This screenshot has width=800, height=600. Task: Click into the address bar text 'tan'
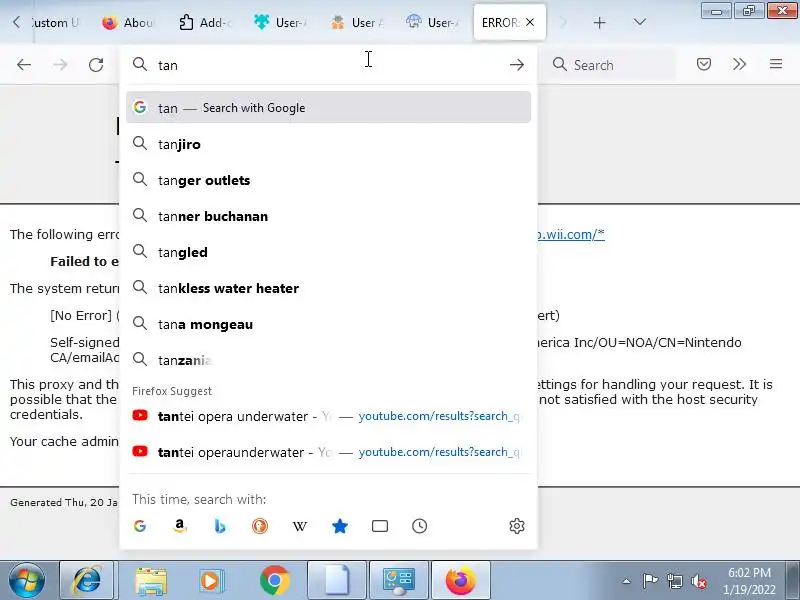coord(168,65)
